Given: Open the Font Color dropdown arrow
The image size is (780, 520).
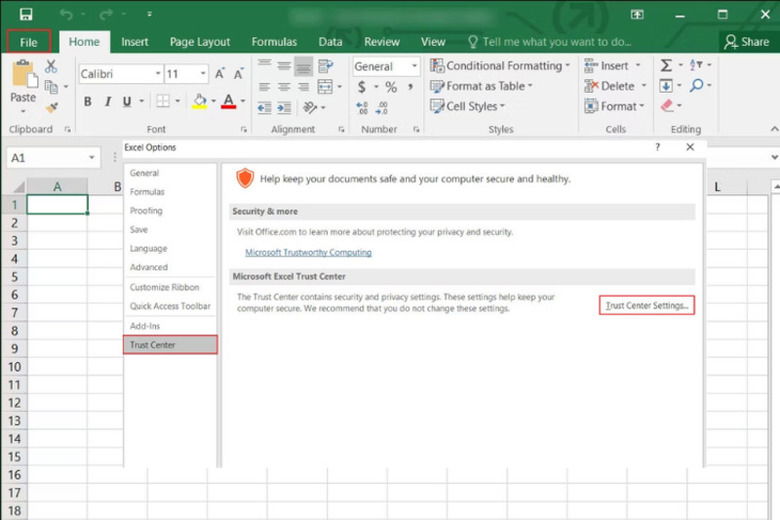Looking at the screenshot, I should click(x=243, y=101).
